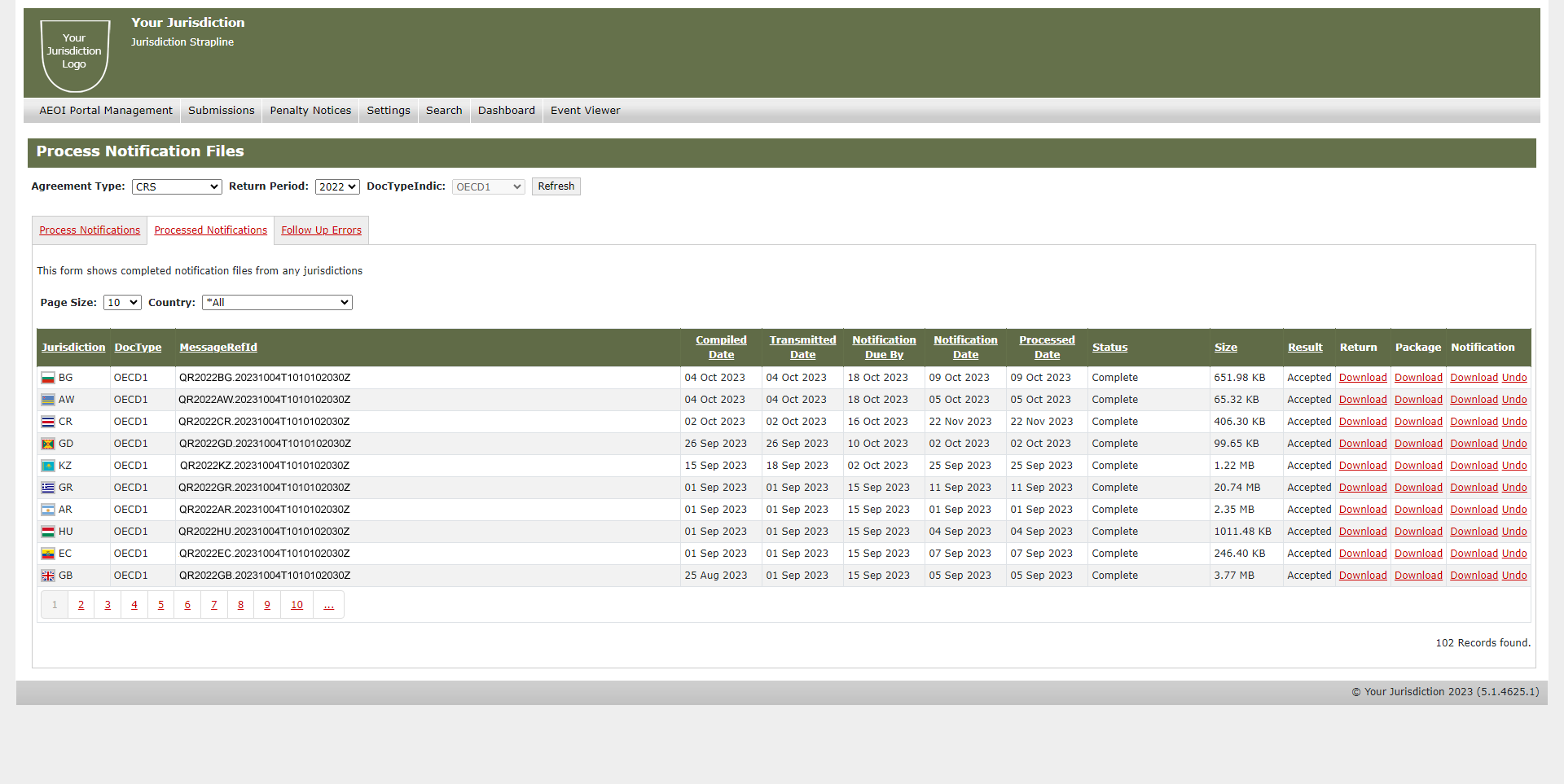
Task: Sort by Transmitted Date column
Action: pos(802,348)
